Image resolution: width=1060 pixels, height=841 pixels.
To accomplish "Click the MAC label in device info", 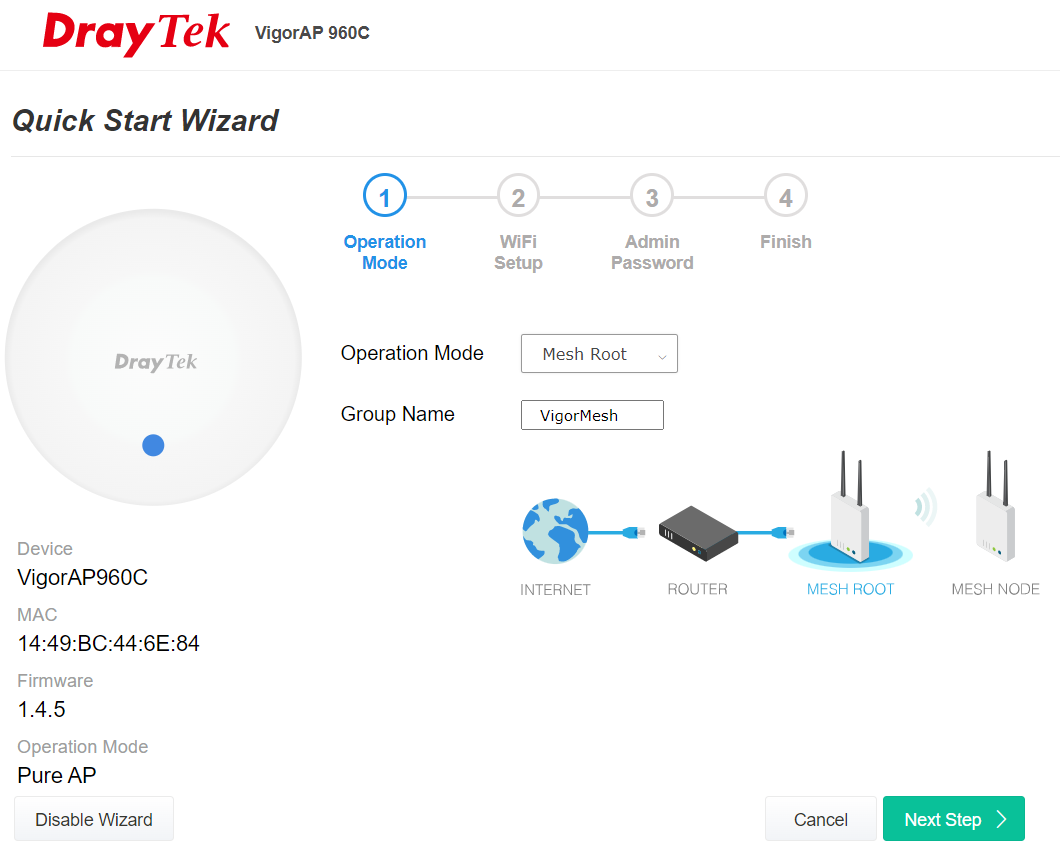I will 37,615.
